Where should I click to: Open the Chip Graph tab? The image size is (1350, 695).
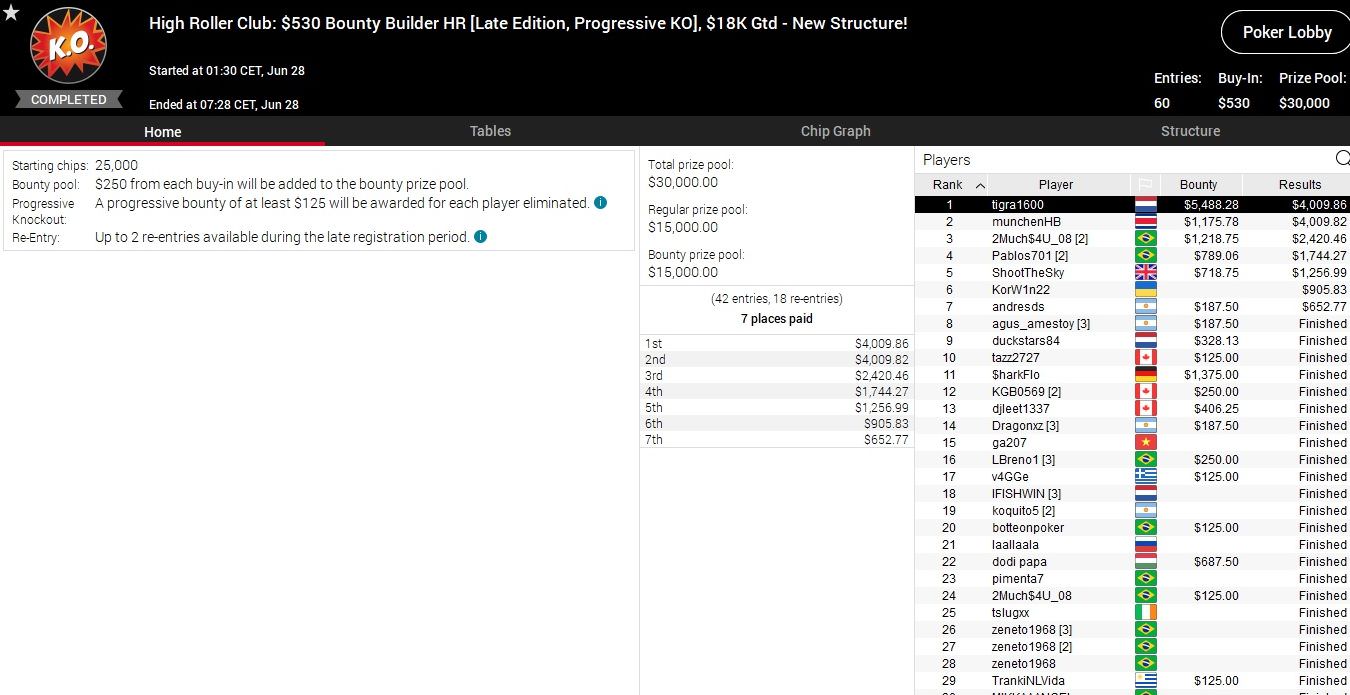pos(835,131)
